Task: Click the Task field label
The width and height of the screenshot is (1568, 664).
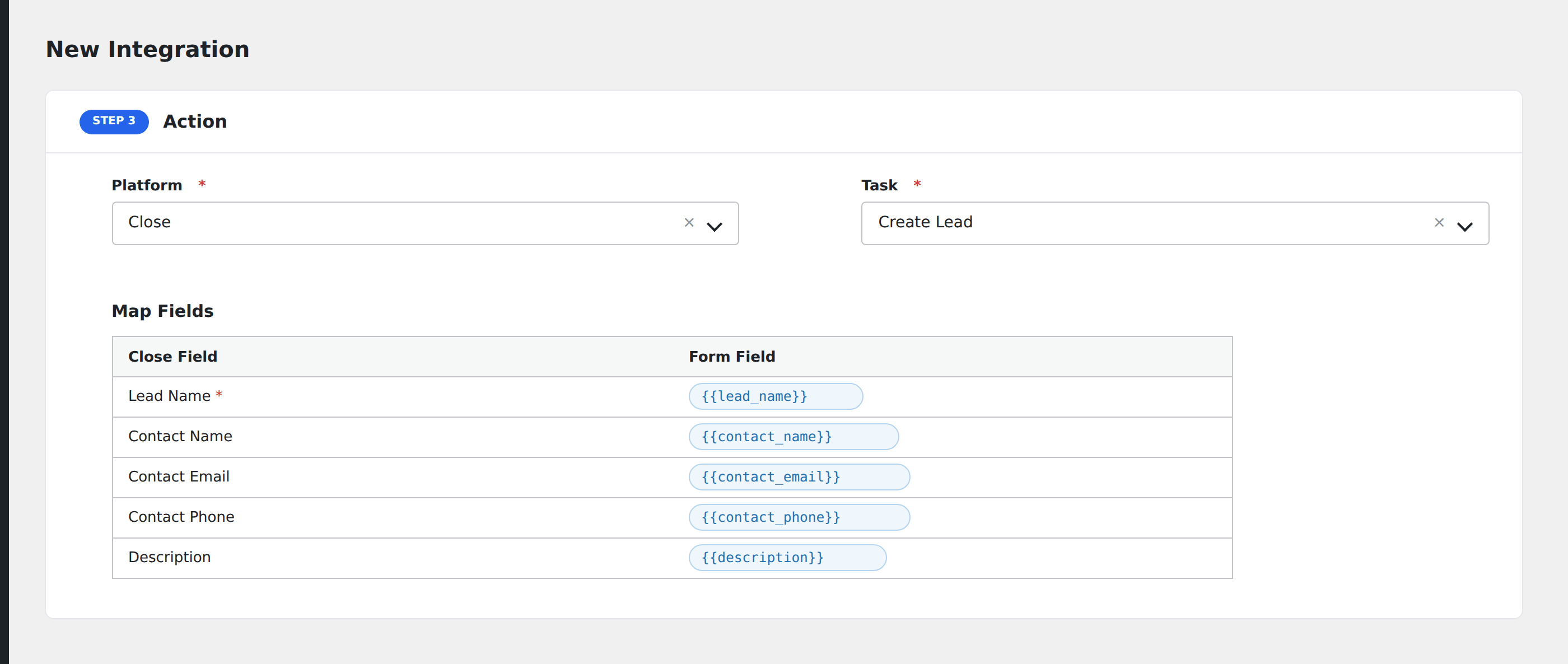Action: (879, 185)
